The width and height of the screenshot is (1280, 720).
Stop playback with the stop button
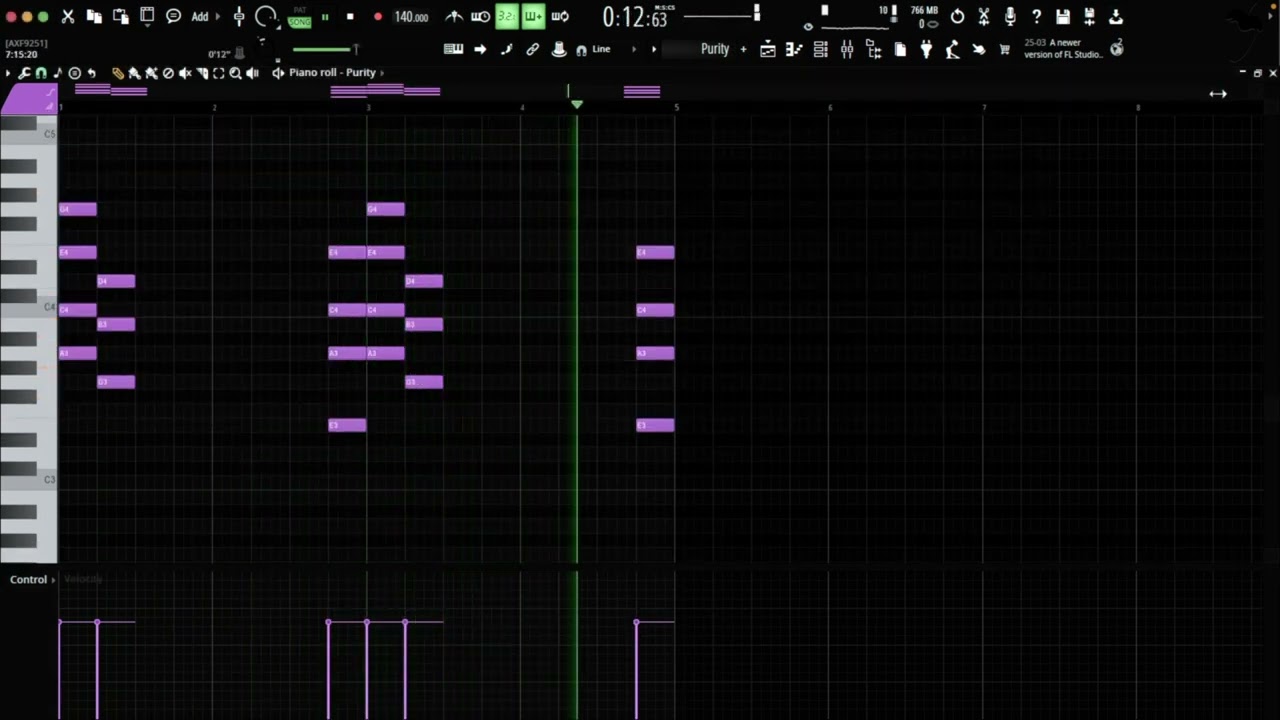click(x=350, y=17)
